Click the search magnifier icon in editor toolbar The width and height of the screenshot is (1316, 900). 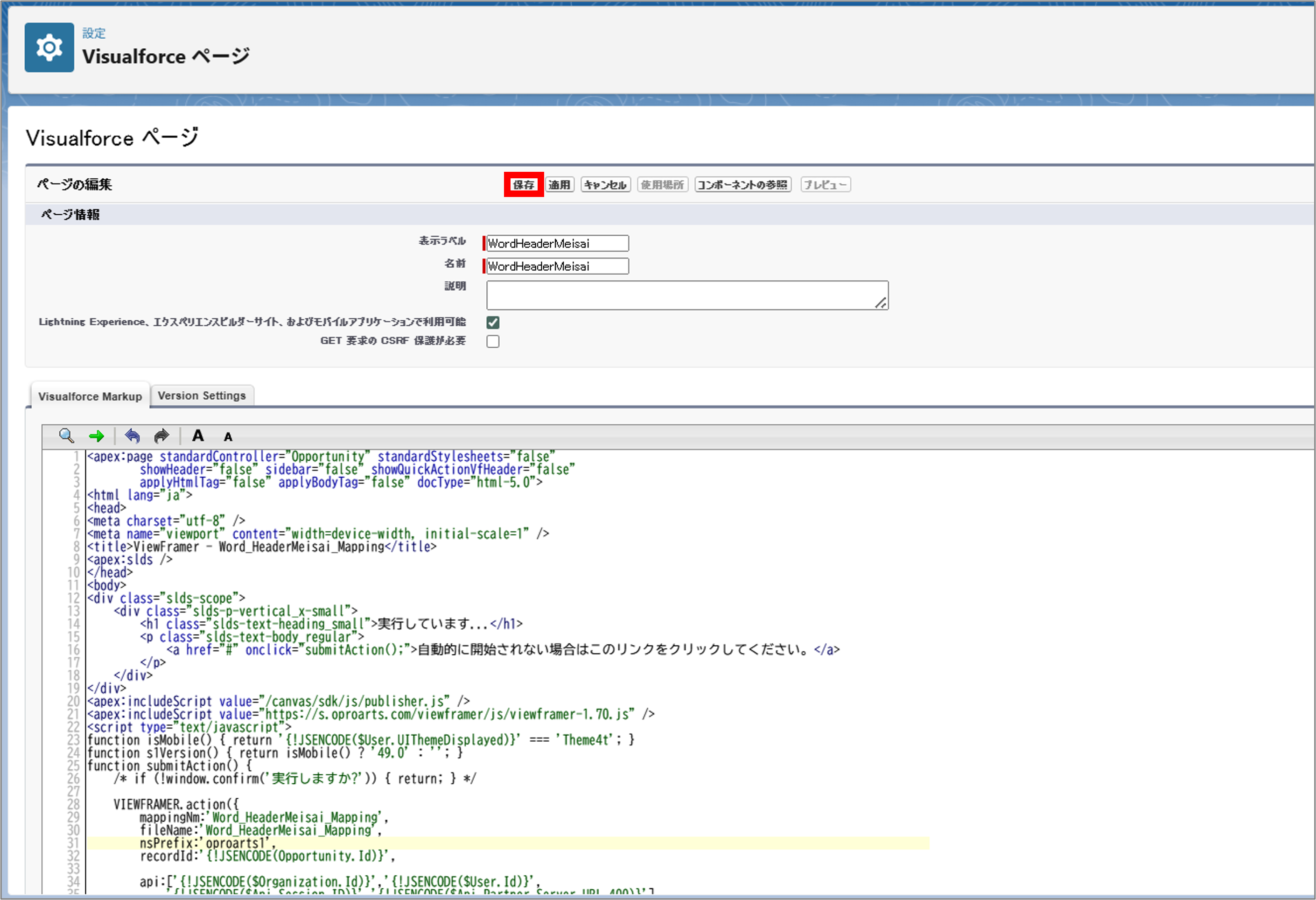(66, 436)
